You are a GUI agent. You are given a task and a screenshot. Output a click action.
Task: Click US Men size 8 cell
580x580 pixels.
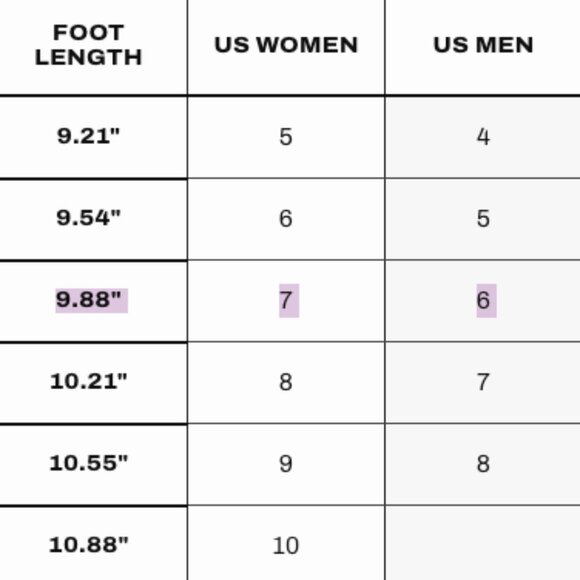(483, 464)
